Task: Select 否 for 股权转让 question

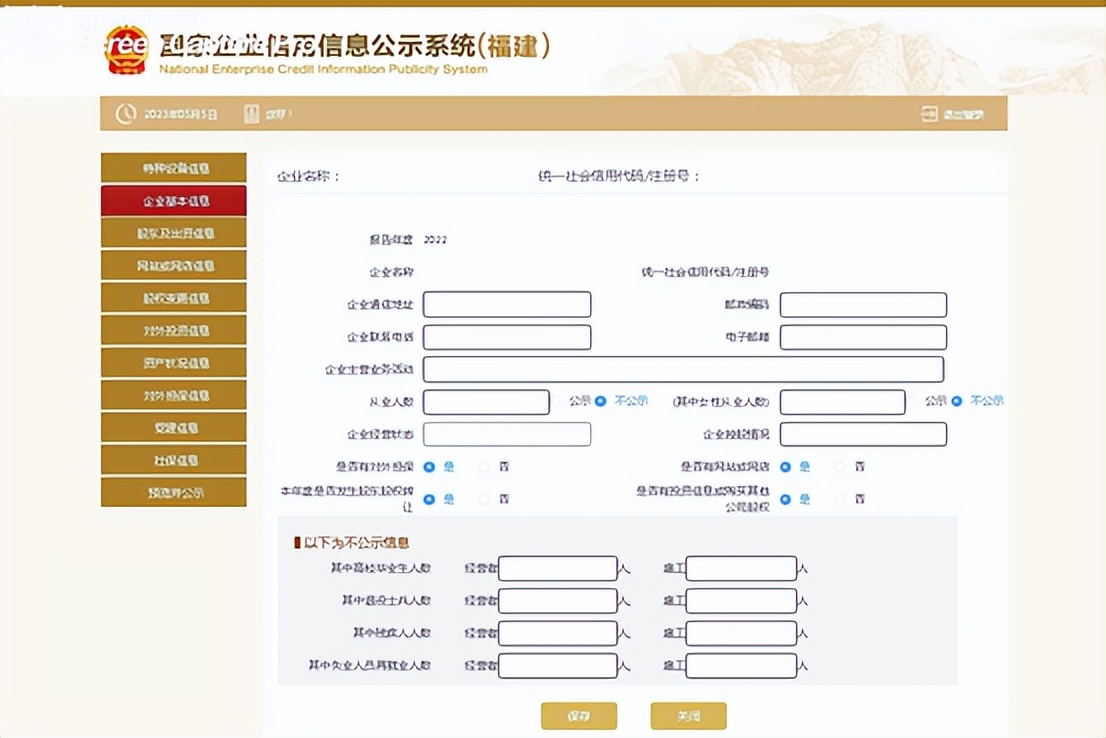Action: point(486,498)
